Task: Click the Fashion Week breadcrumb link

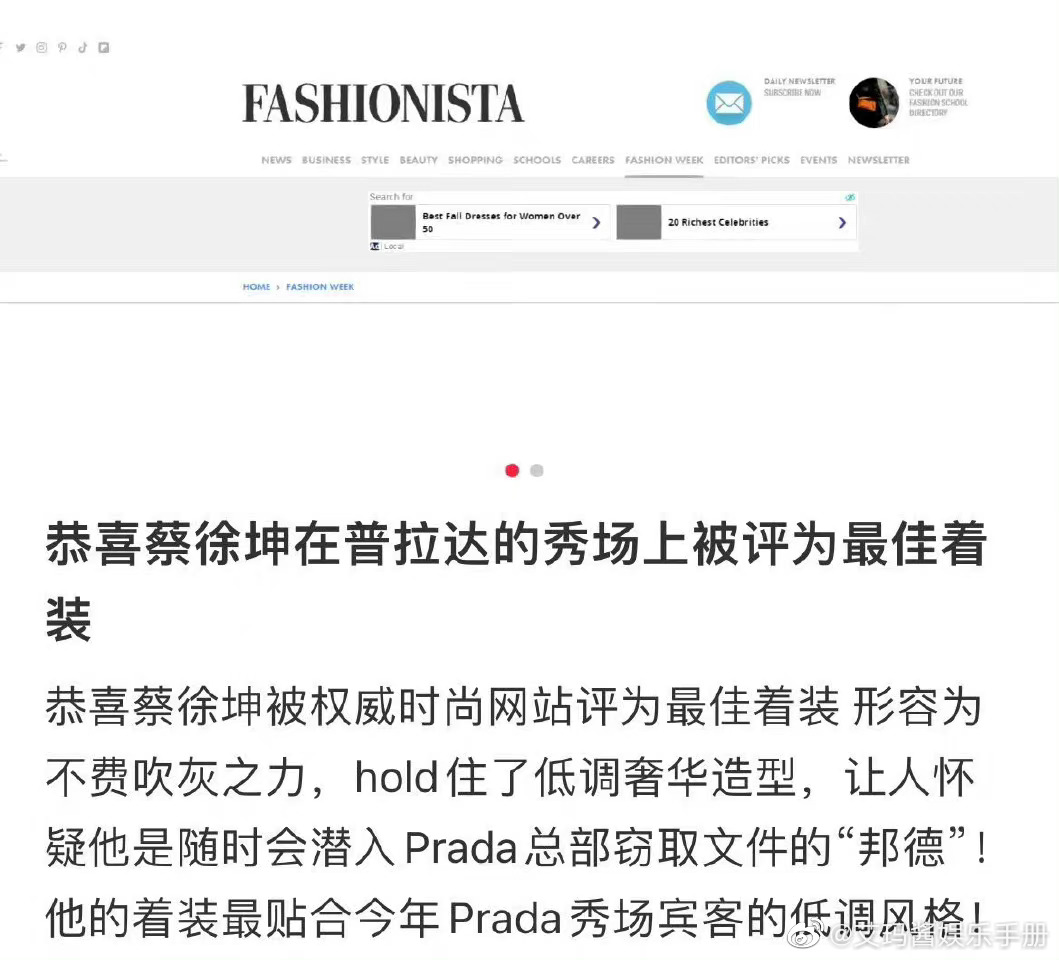Action: [x=320, y=287]
